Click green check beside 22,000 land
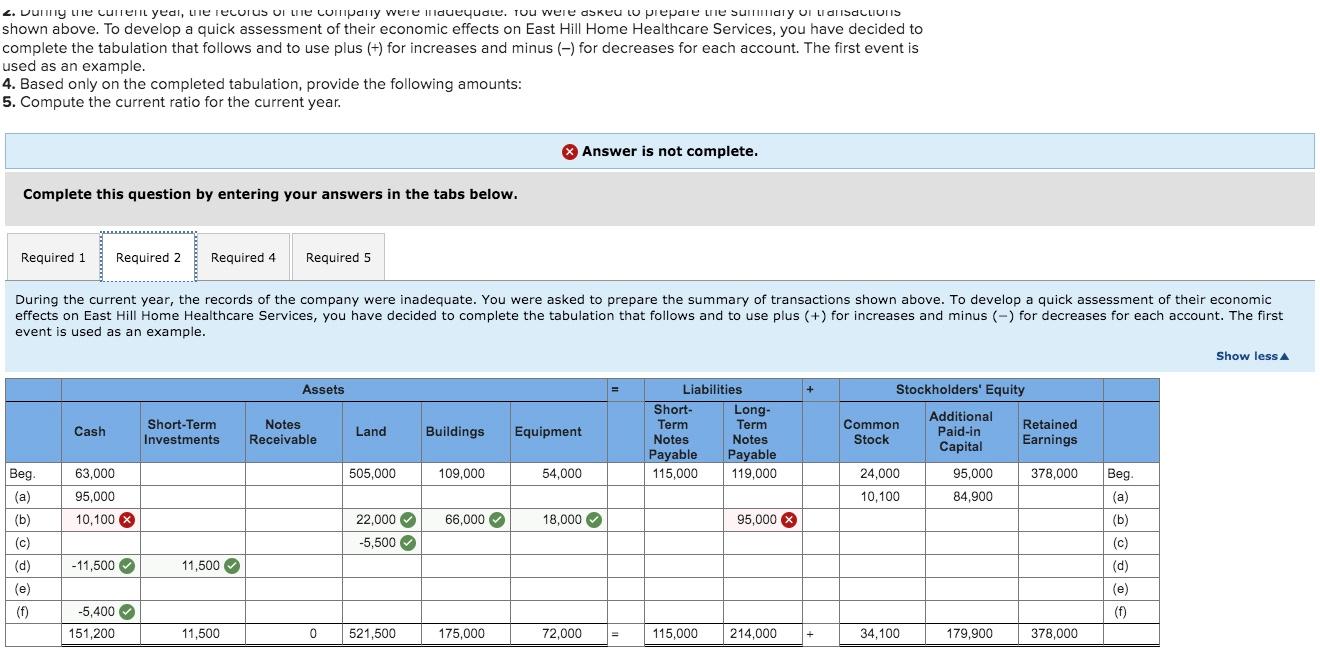 point(408,520)
